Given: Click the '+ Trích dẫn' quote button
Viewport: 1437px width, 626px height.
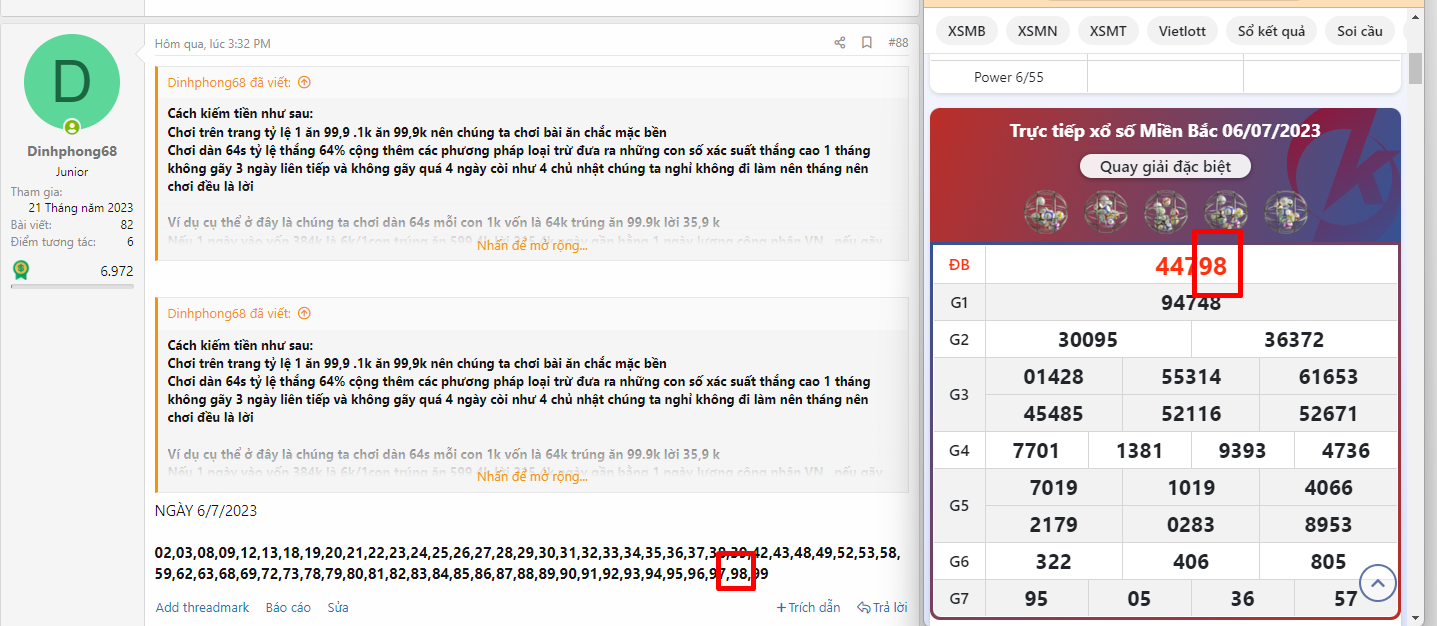Looking at the screenshot, I should (808, 607).
